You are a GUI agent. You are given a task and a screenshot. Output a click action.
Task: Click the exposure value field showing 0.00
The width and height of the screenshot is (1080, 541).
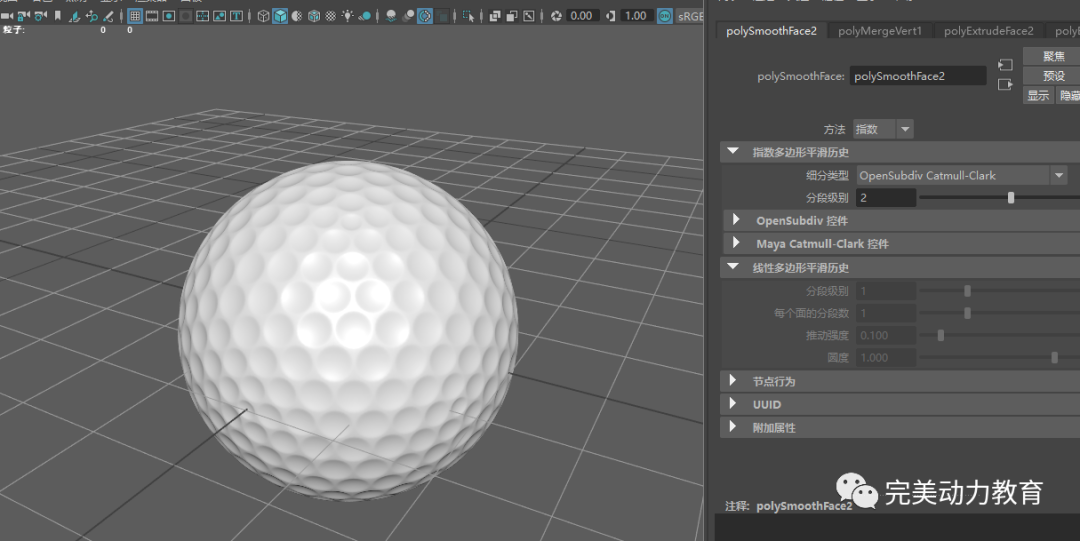coord(581,16)
